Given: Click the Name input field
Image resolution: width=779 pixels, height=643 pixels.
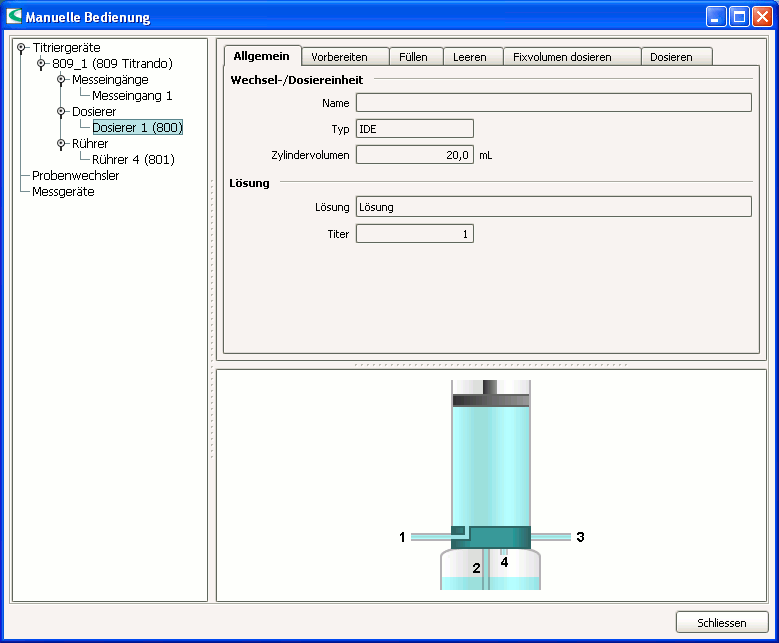Looking at the screenshot, I should [x=553, y=102].
